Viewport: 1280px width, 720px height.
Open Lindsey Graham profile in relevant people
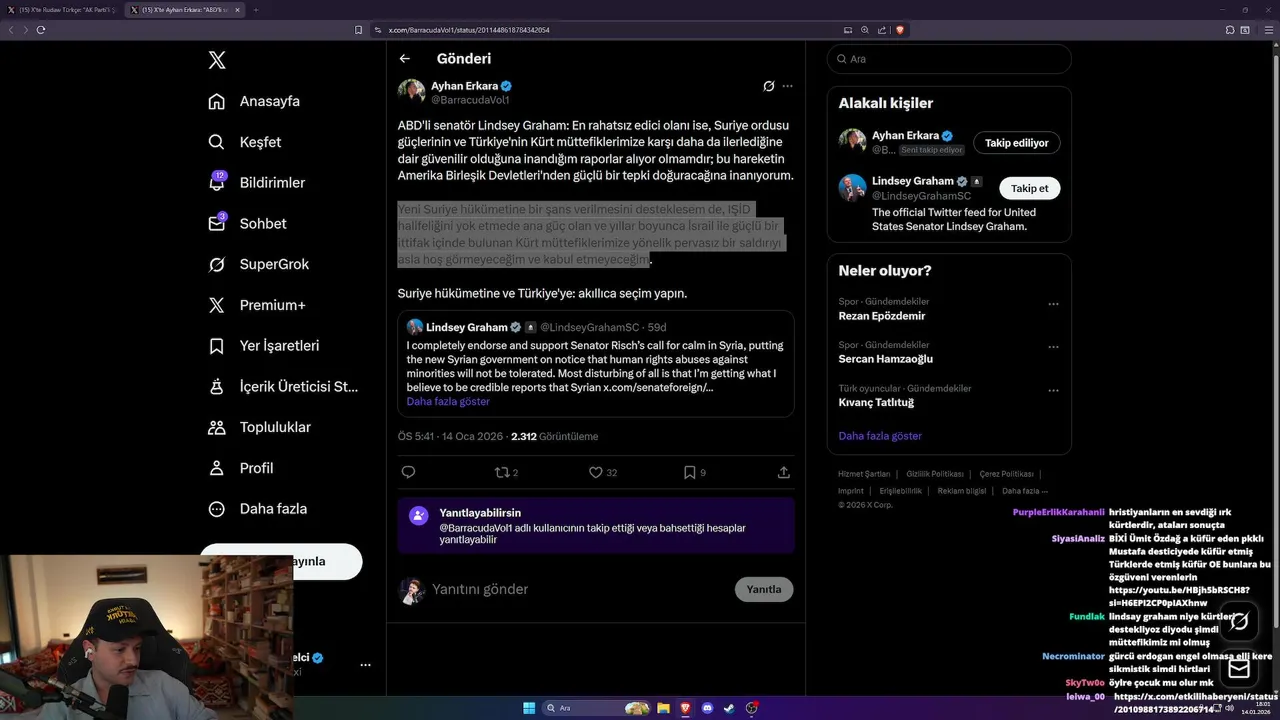(912, 181)
